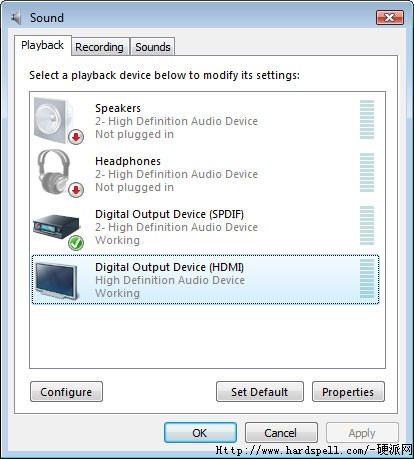Click the red unplugged arrow badge on Speakers
This screenshot has width=414, height=459.
[76, 137]
